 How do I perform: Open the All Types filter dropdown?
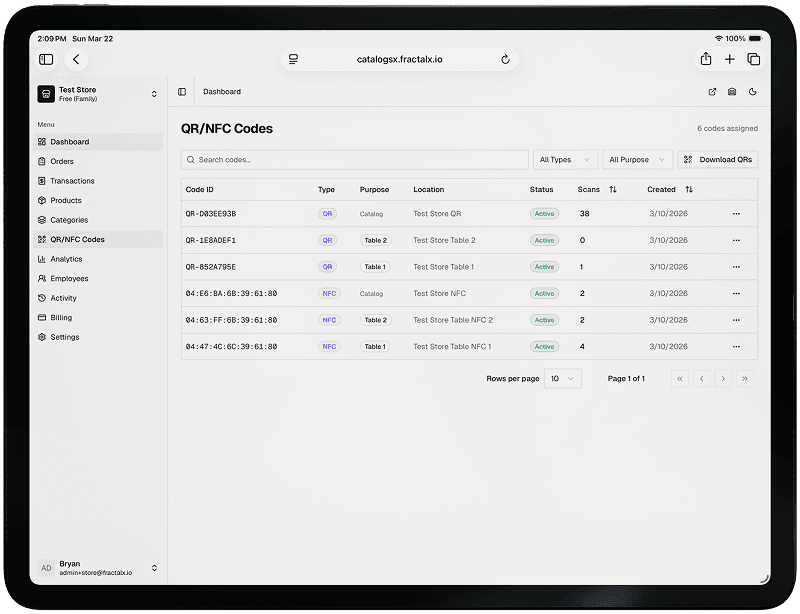click(565, 160)
